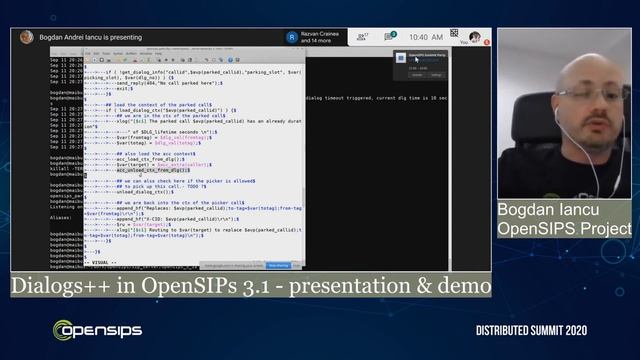Open the File menu in gvim
Screen dimensions: 640x360
(87, 53)
